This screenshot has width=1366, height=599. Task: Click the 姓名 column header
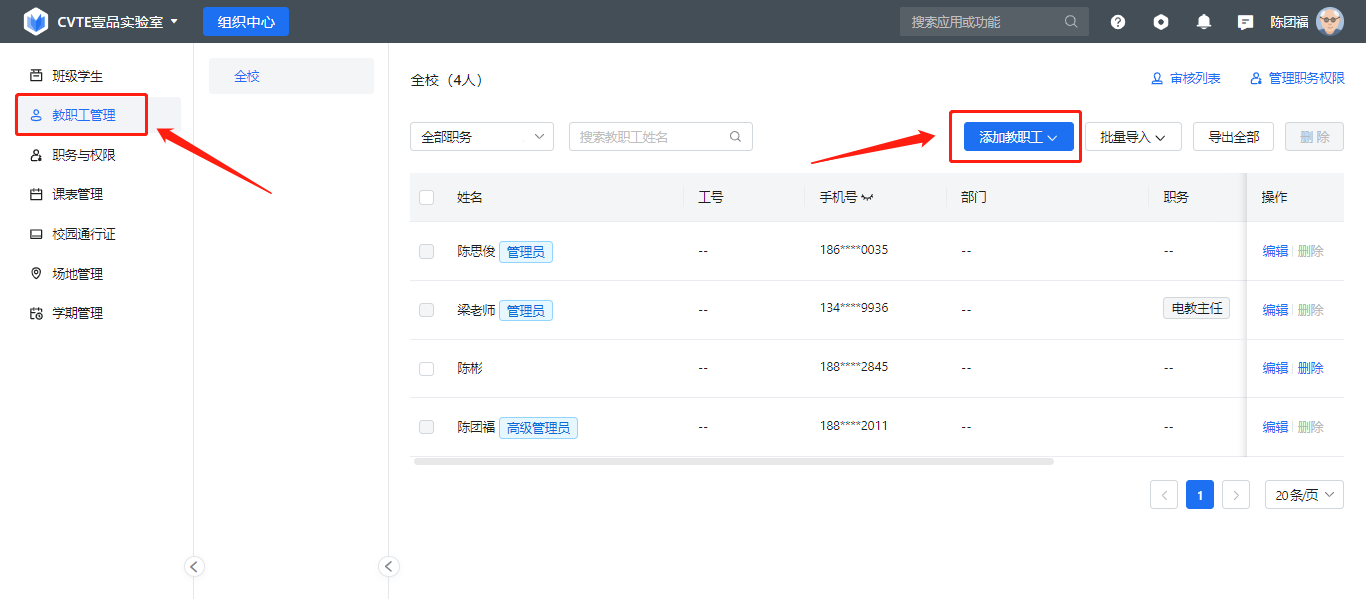[470, 198]
